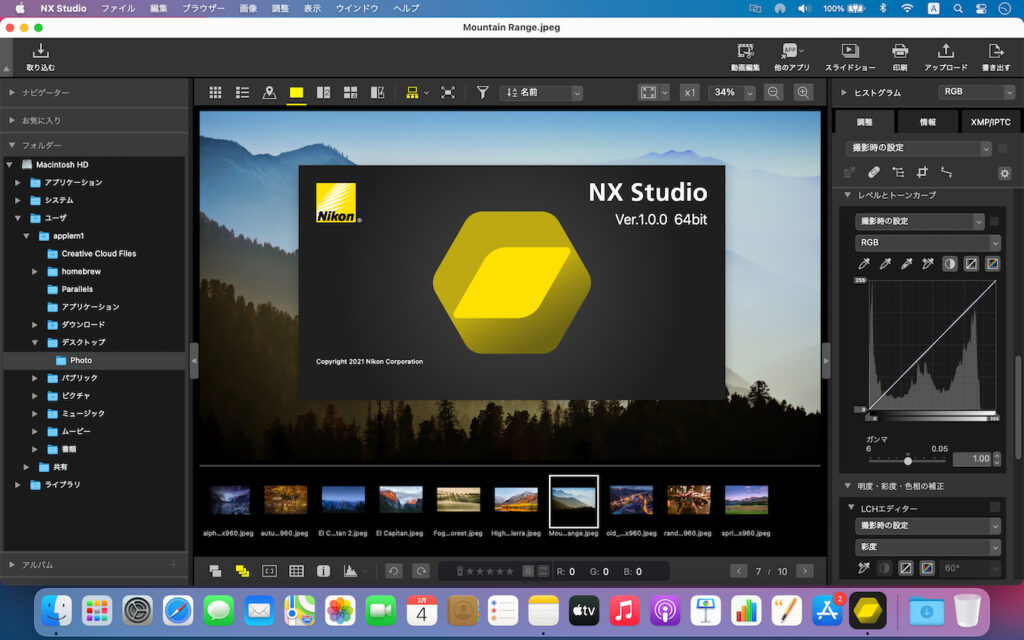1024x640 pixels.
Task: Click the filter funnel icon
Action: [x=482, y=92]
